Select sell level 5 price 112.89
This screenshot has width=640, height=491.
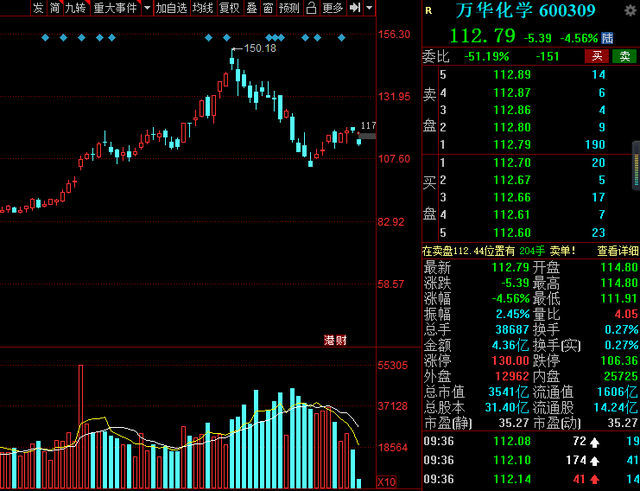tap(512, 75)
